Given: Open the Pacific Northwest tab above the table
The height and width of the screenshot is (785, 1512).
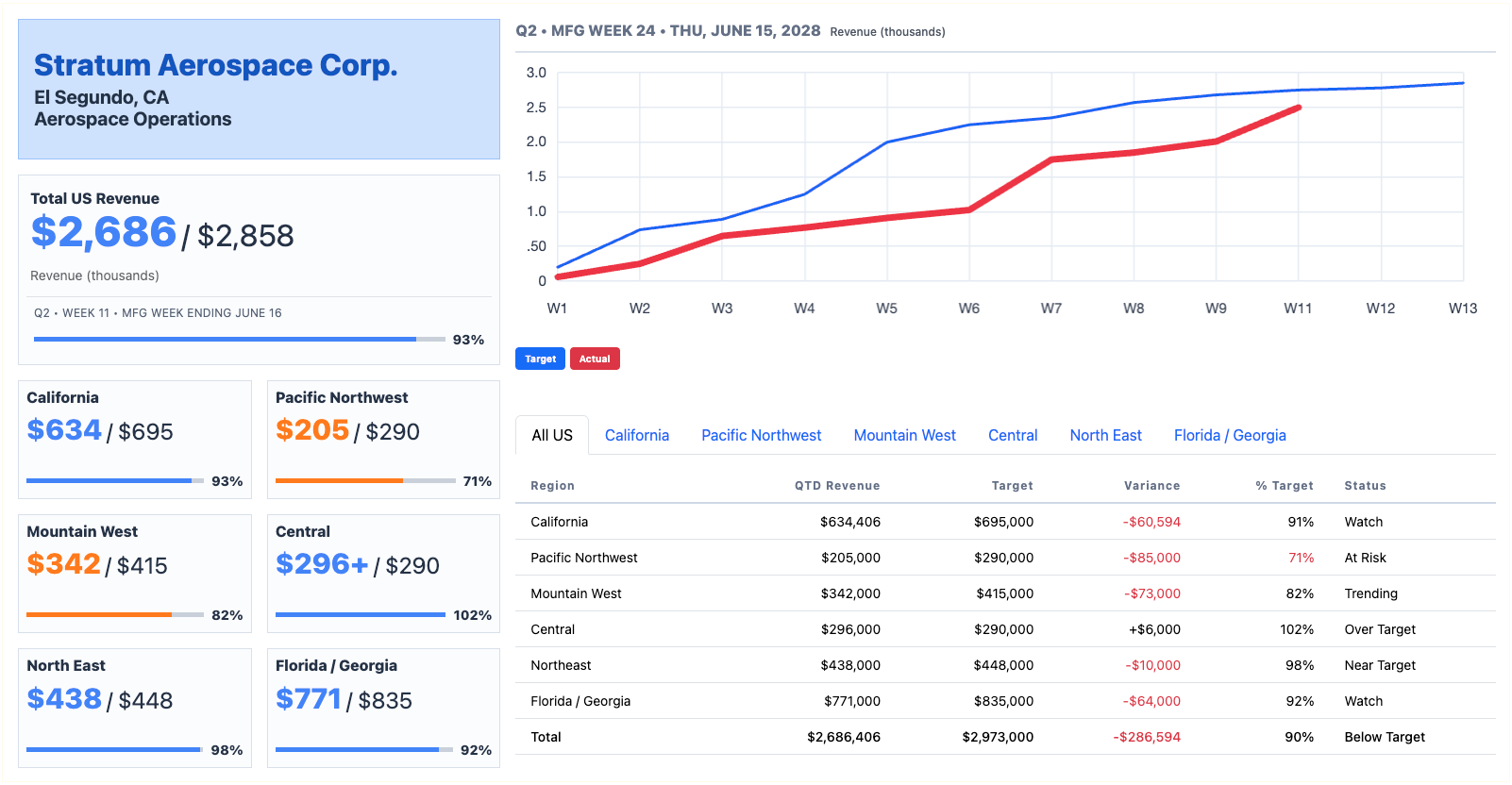Looking at the screenshot, I should click(762, 435).
